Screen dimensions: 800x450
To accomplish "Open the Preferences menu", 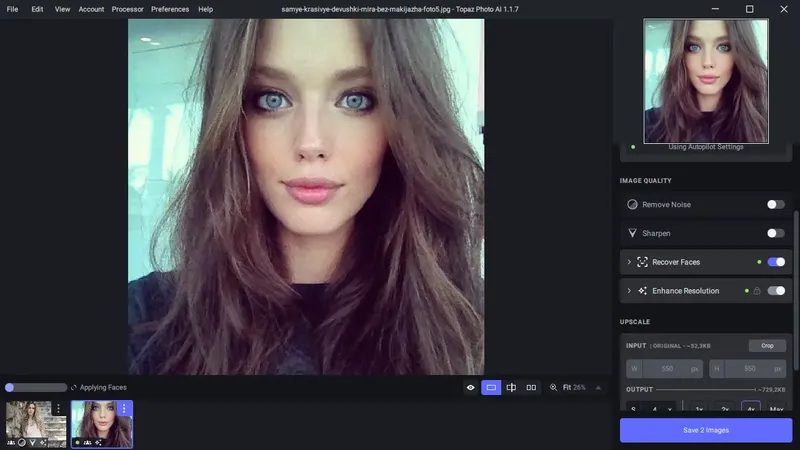I will [x=170, y=9].
